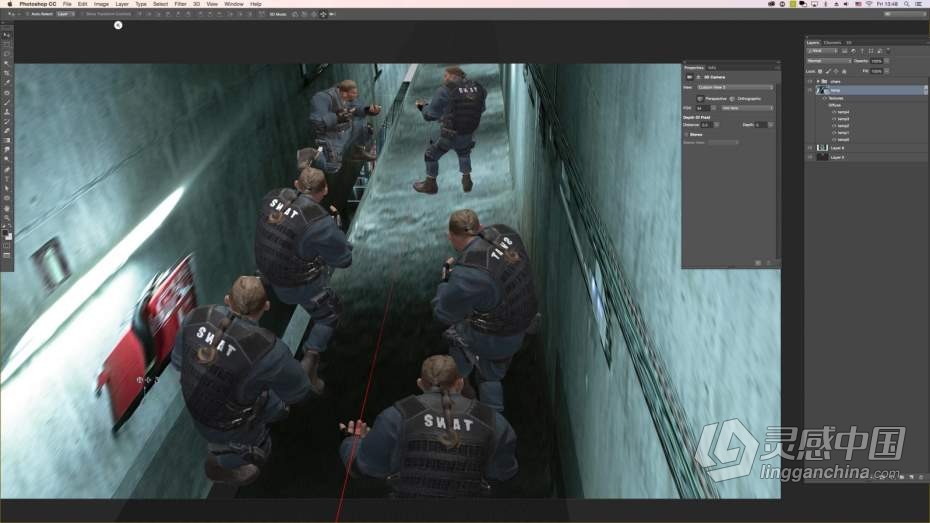Toggle the Textures eye icon under temp layer

824,98
